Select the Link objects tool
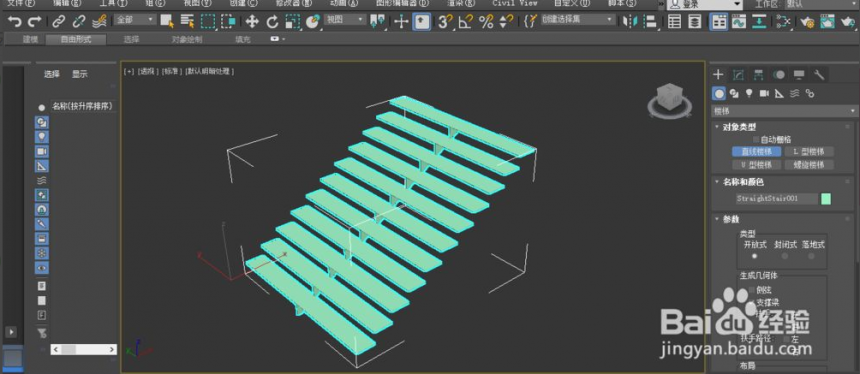 [x=59, y=21]
